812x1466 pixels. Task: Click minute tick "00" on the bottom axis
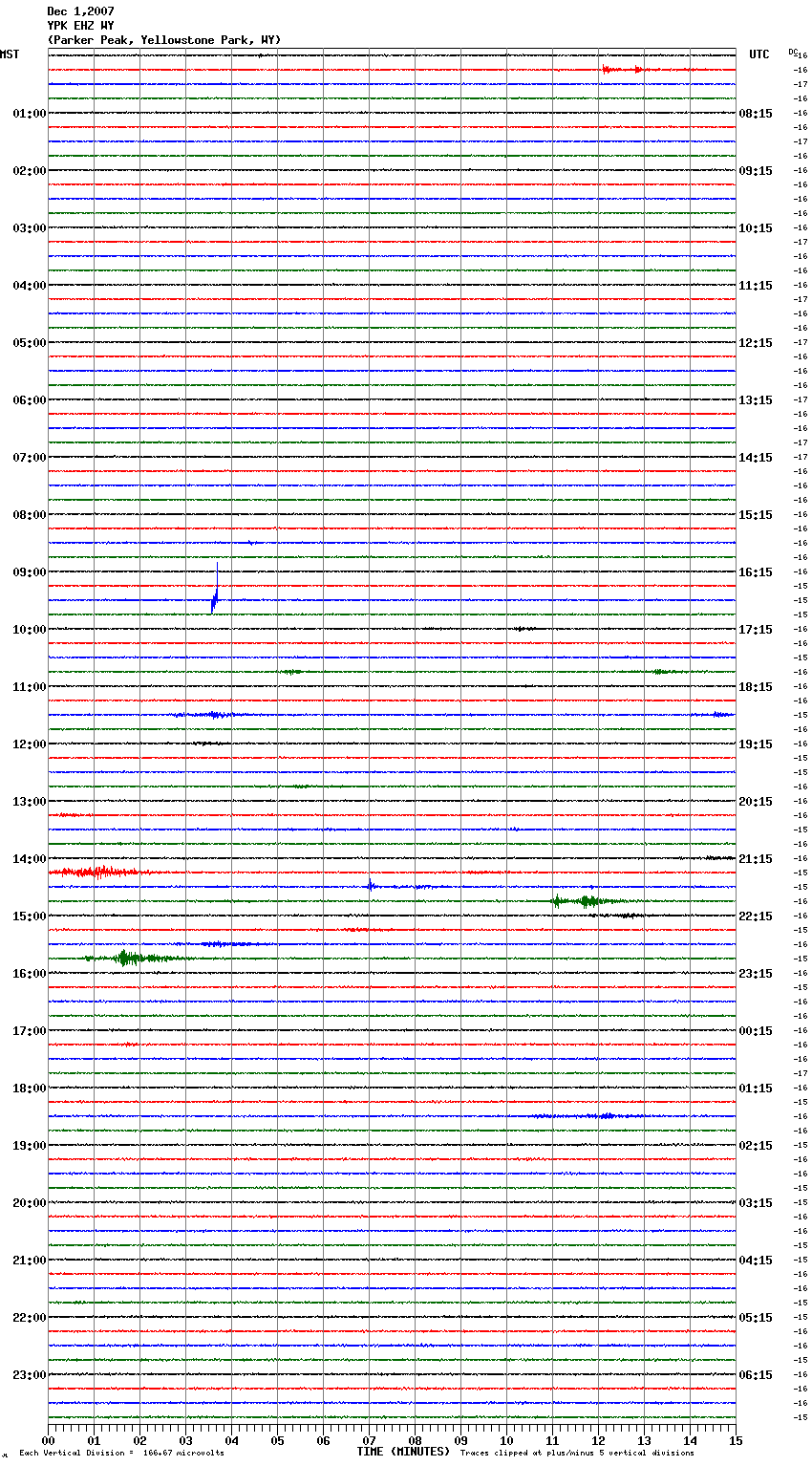tap(48, 1440)
